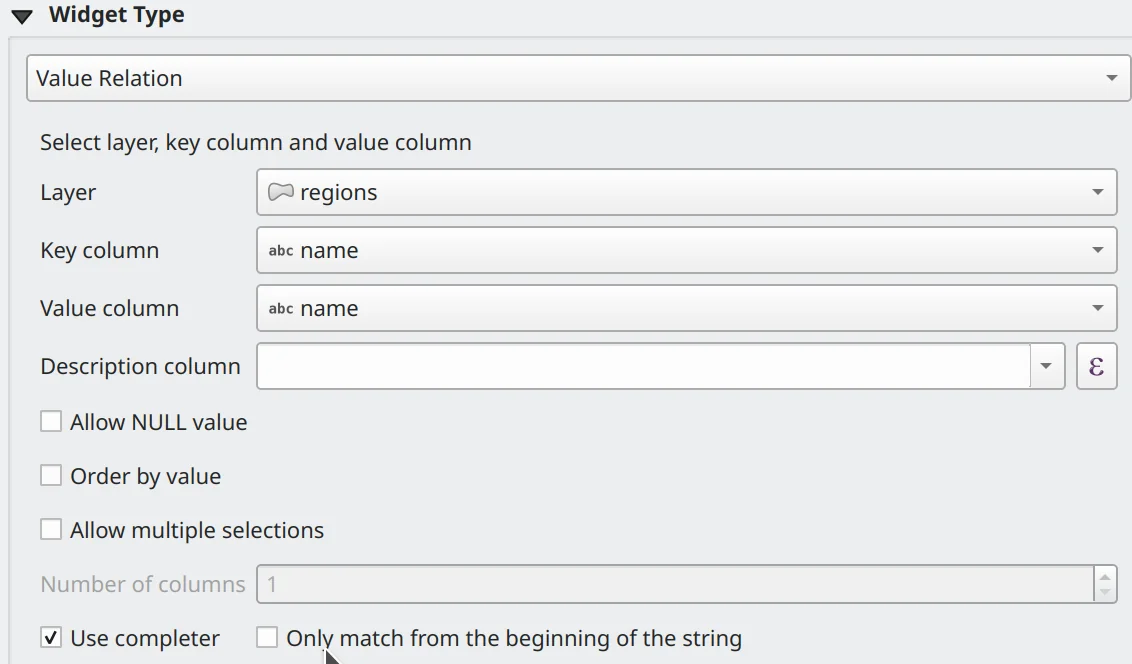The image size is (1132, 664).
Task: Open the Value Relation widget type dropdown
Action: 1111,78
